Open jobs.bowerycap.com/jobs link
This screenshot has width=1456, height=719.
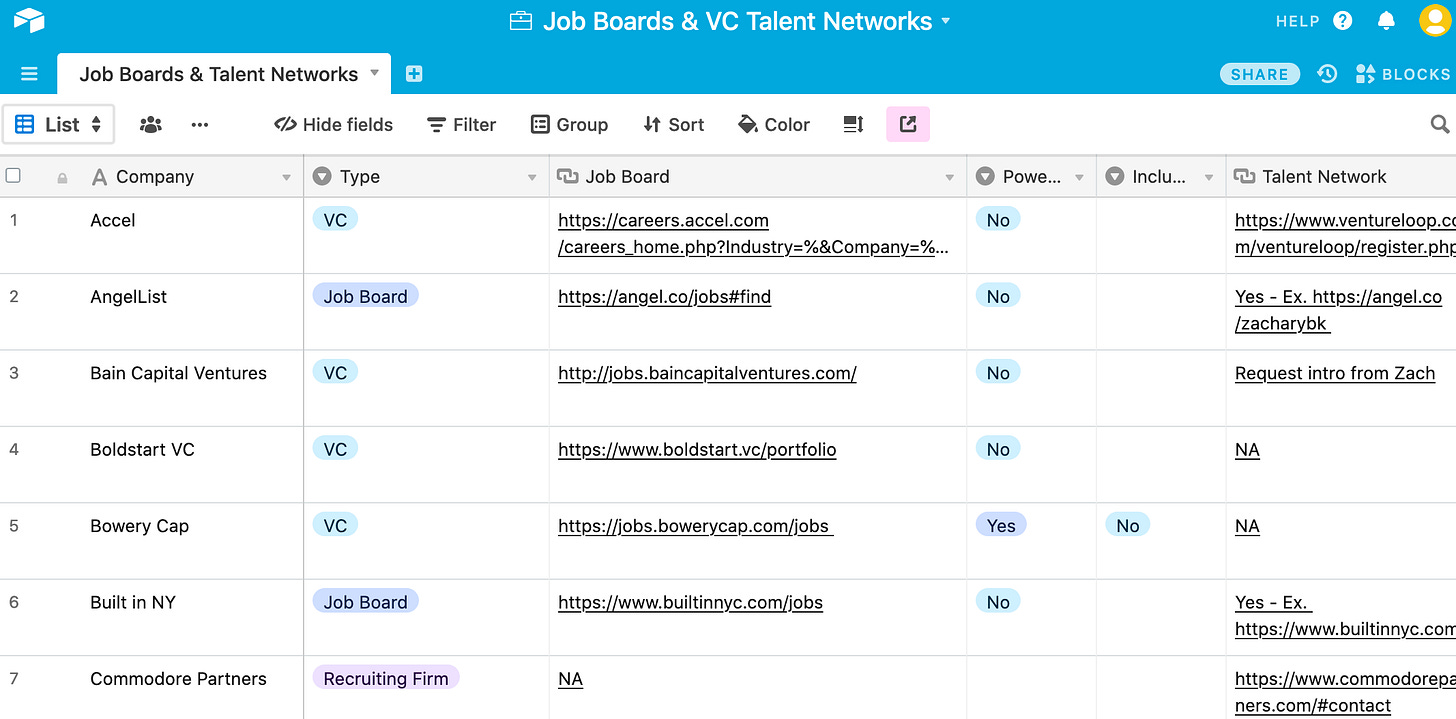695,526
